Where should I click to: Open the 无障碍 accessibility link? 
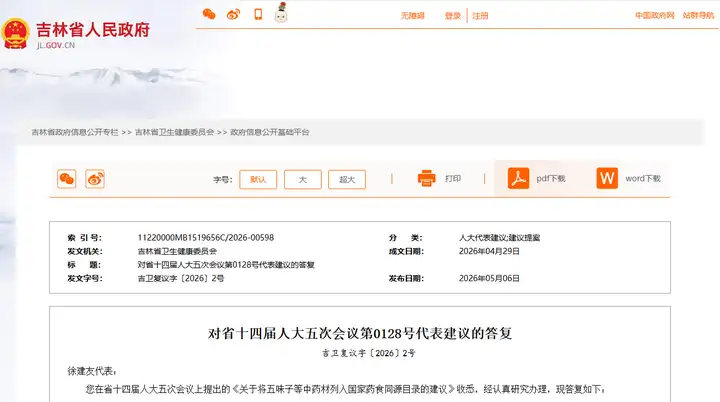tap(412, 16)
